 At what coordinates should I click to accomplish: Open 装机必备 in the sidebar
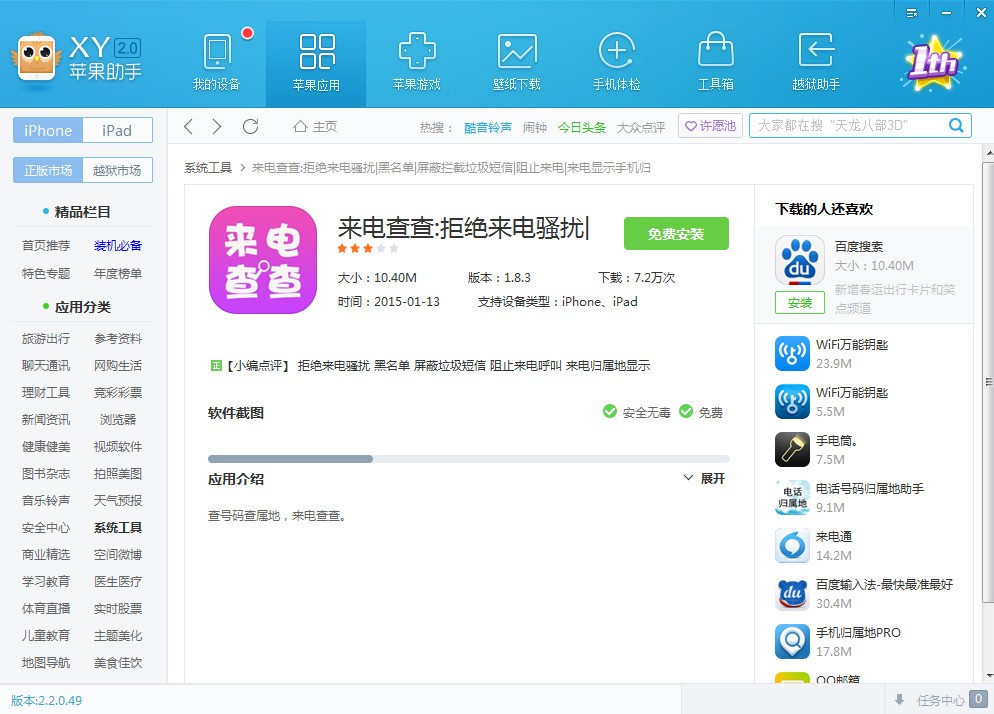click(118, 245)
